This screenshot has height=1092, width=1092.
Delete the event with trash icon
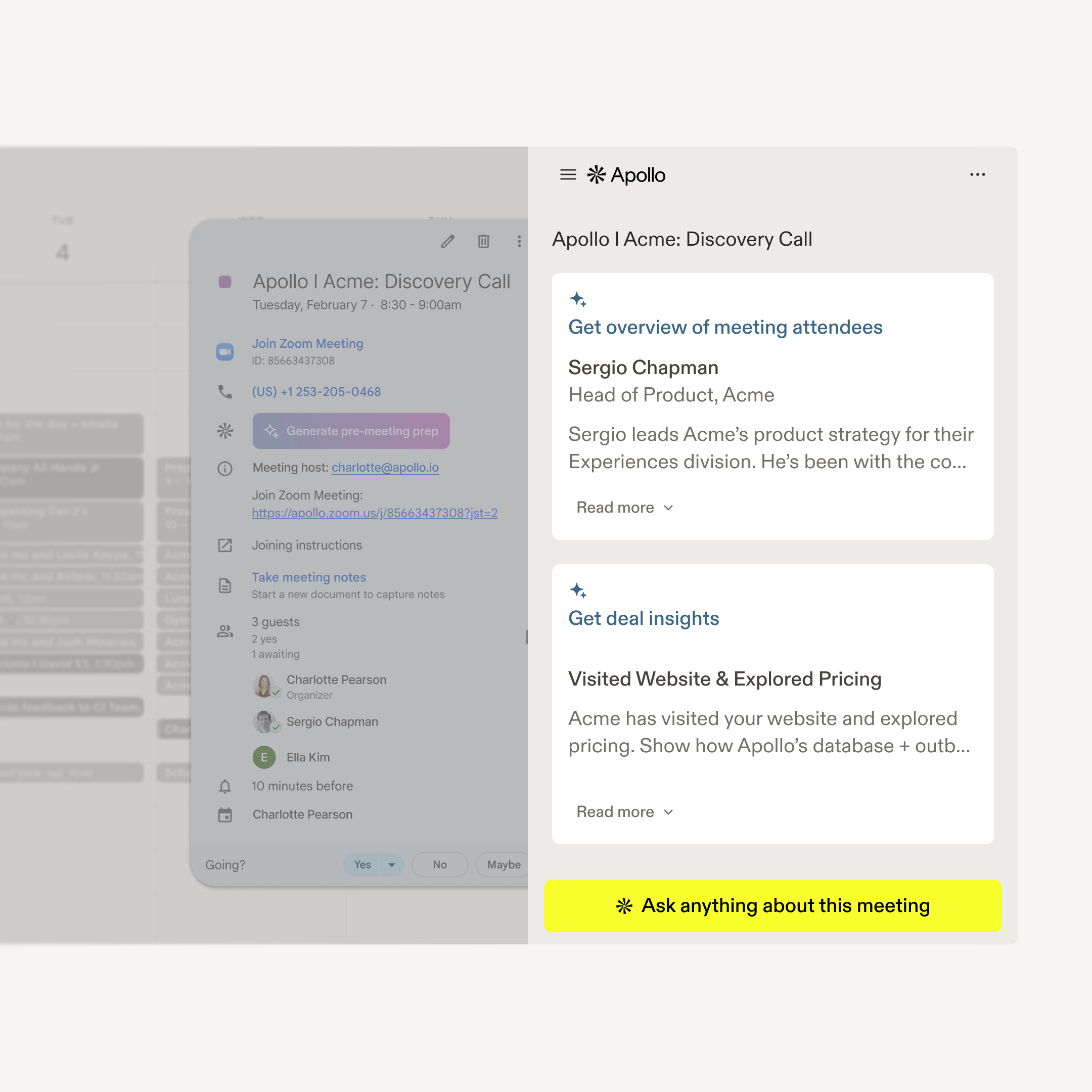click(483, 242)
